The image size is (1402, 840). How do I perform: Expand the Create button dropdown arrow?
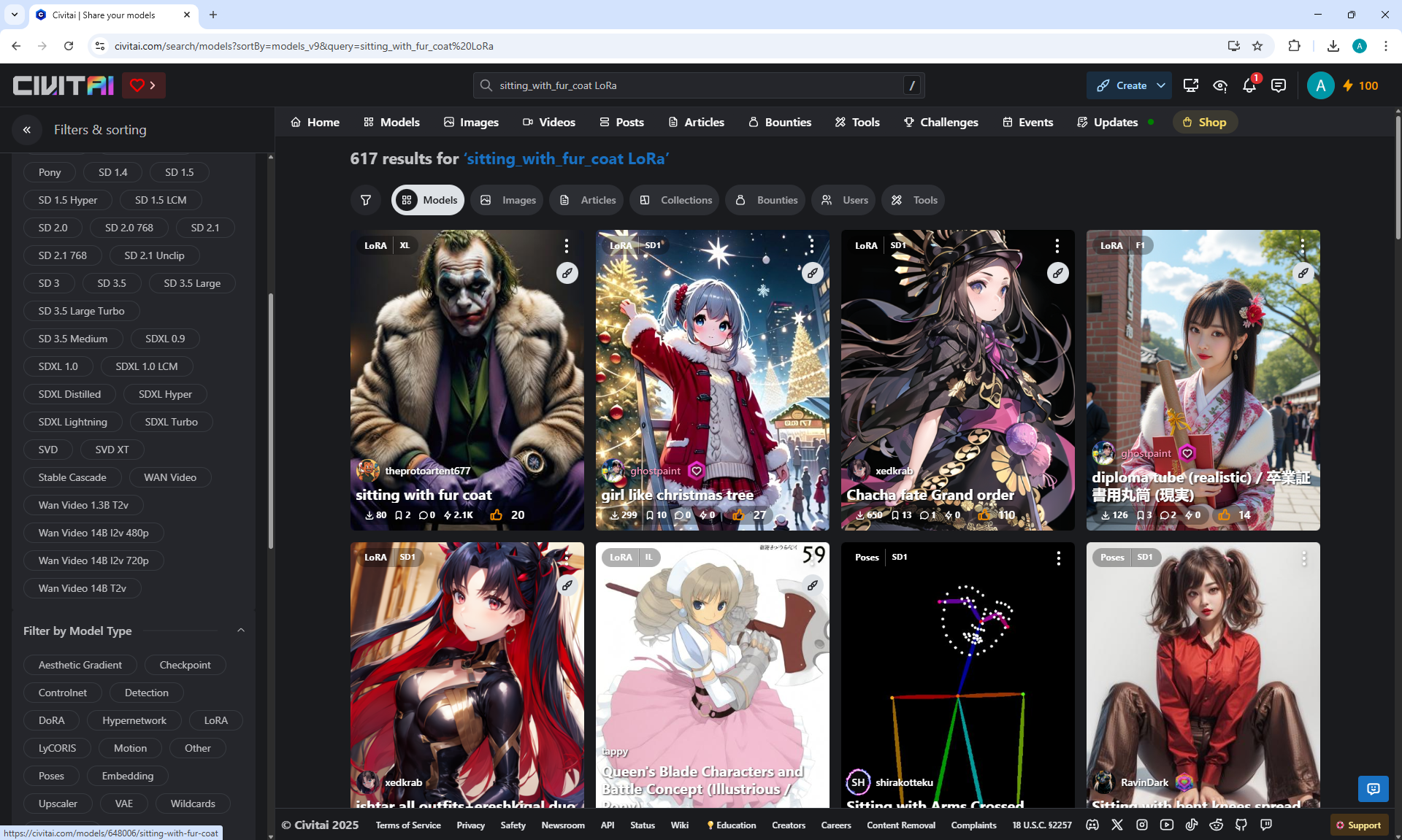click(x=1160, y=85)
